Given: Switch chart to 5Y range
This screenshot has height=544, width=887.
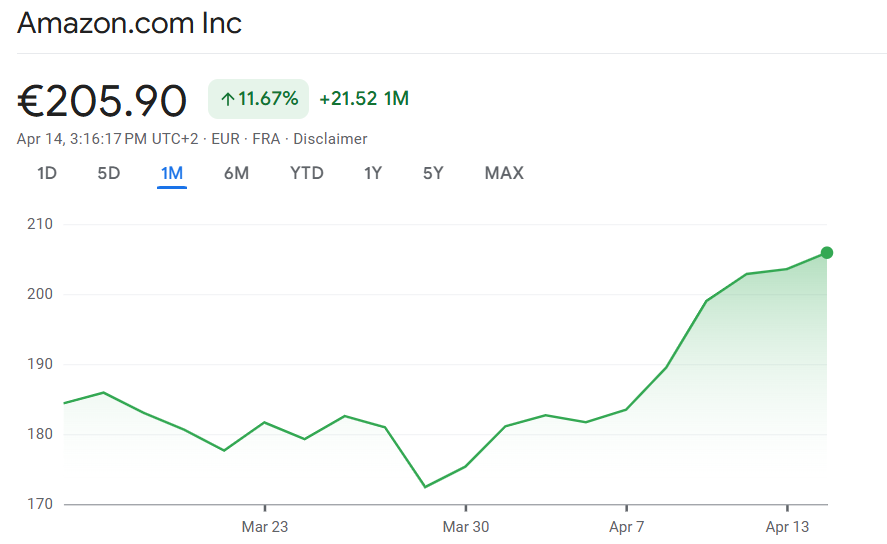Looking at the screenshot, I should click(x=433, y=173).
